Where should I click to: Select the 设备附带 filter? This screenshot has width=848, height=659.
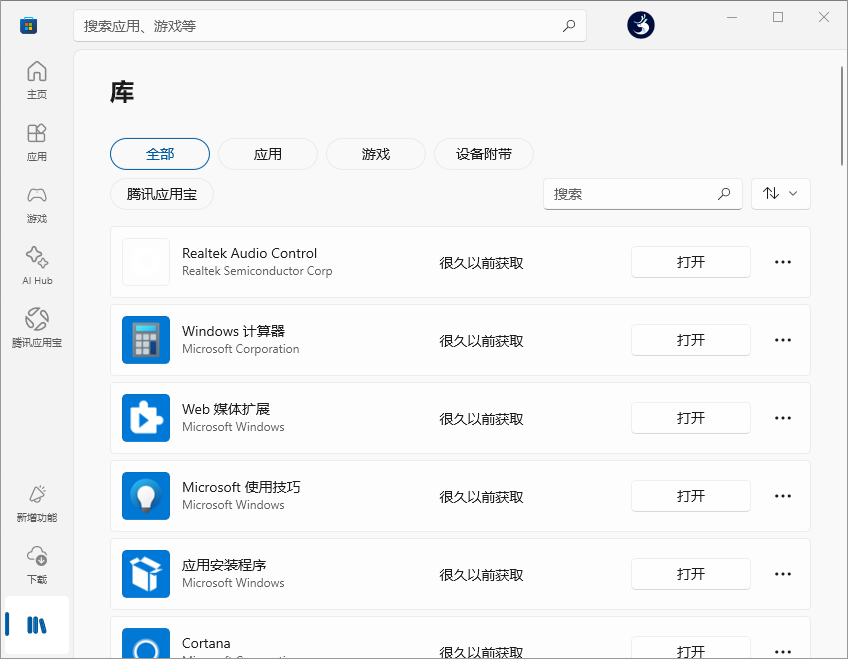tap(483, 154)
